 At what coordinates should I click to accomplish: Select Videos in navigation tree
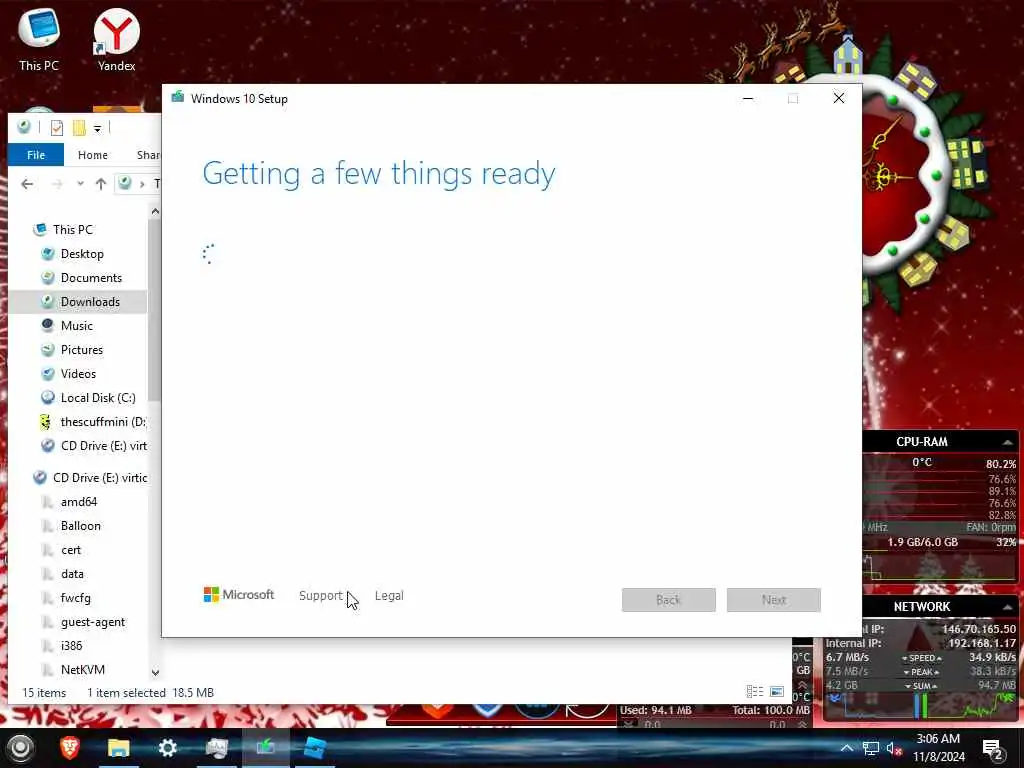click(78, 374)
